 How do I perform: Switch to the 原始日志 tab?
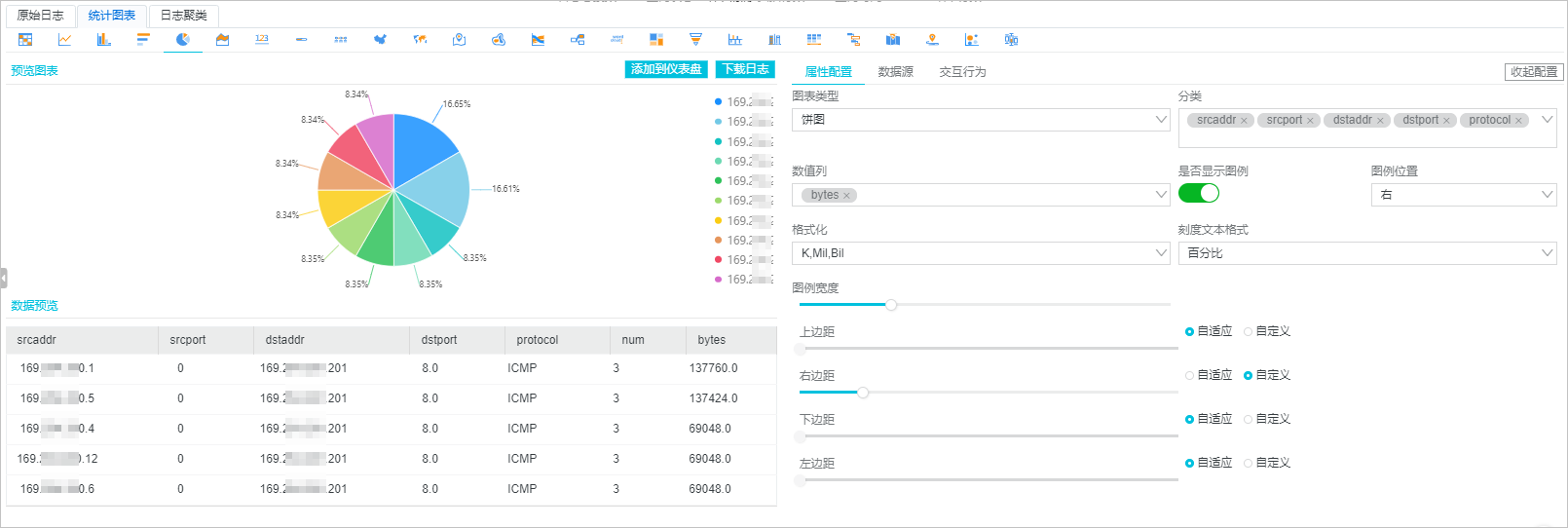click(x=40, y=16)
